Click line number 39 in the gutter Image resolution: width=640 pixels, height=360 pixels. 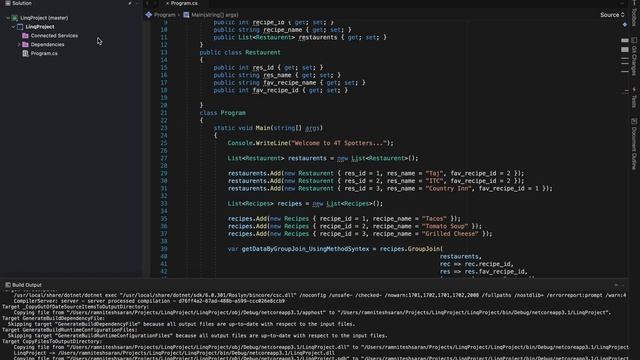pos(163,249)
